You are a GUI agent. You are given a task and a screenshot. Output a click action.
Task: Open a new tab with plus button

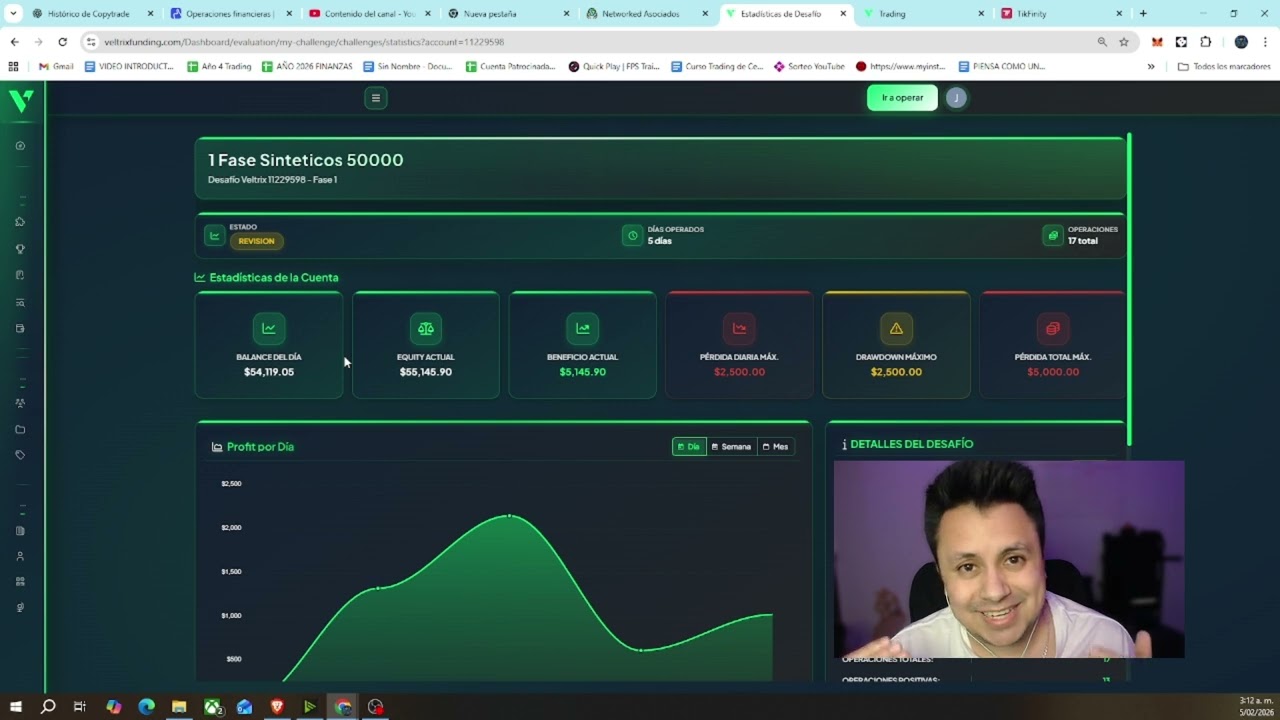coord(1143,14)
